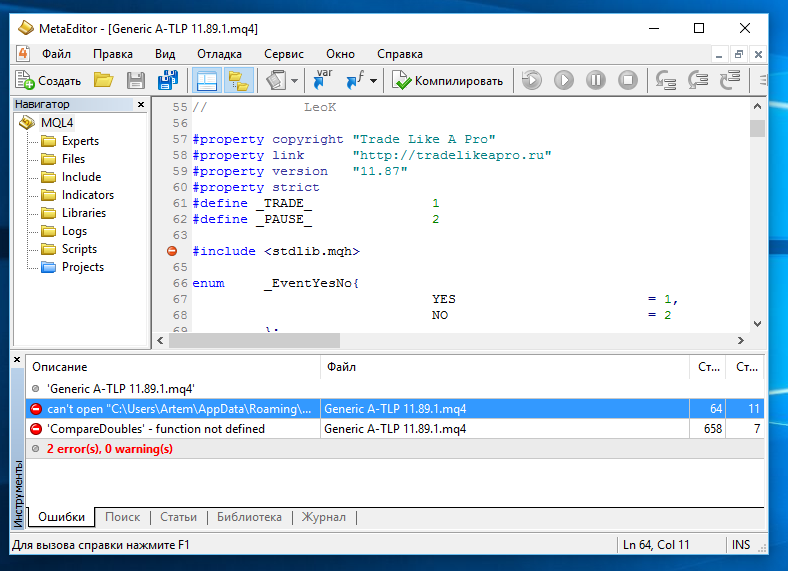Open the Справка menu
Viewport: 788px width, 571px height.
pos(400,54)
